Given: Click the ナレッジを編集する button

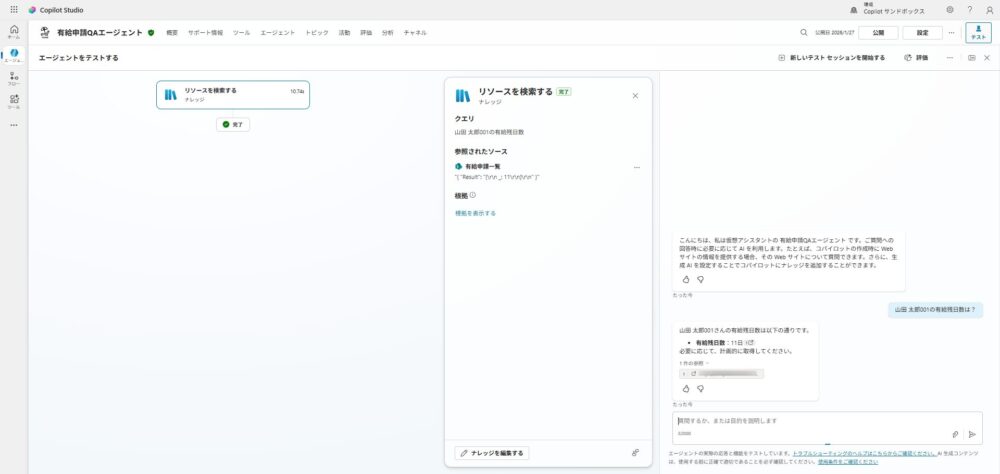Looking at the screenshot, I should 491,453.
